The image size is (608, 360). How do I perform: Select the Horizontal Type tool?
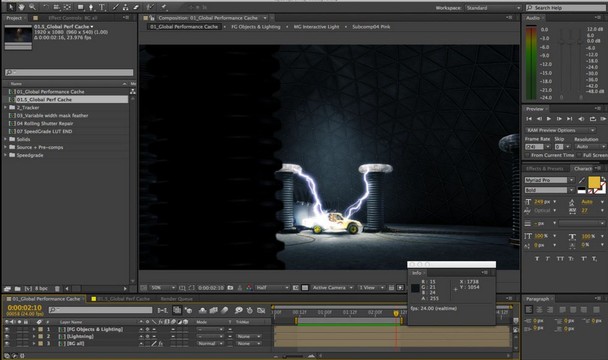coord(102,7)
